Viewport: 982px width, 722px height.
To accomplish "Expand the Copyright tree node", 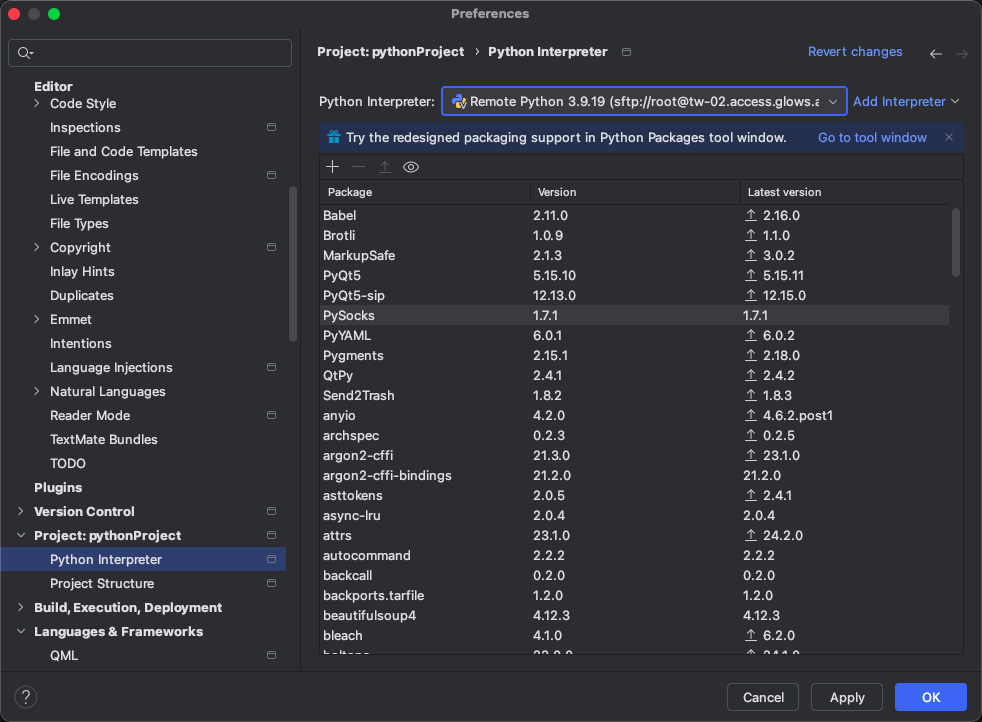I will tap(36, 247).
